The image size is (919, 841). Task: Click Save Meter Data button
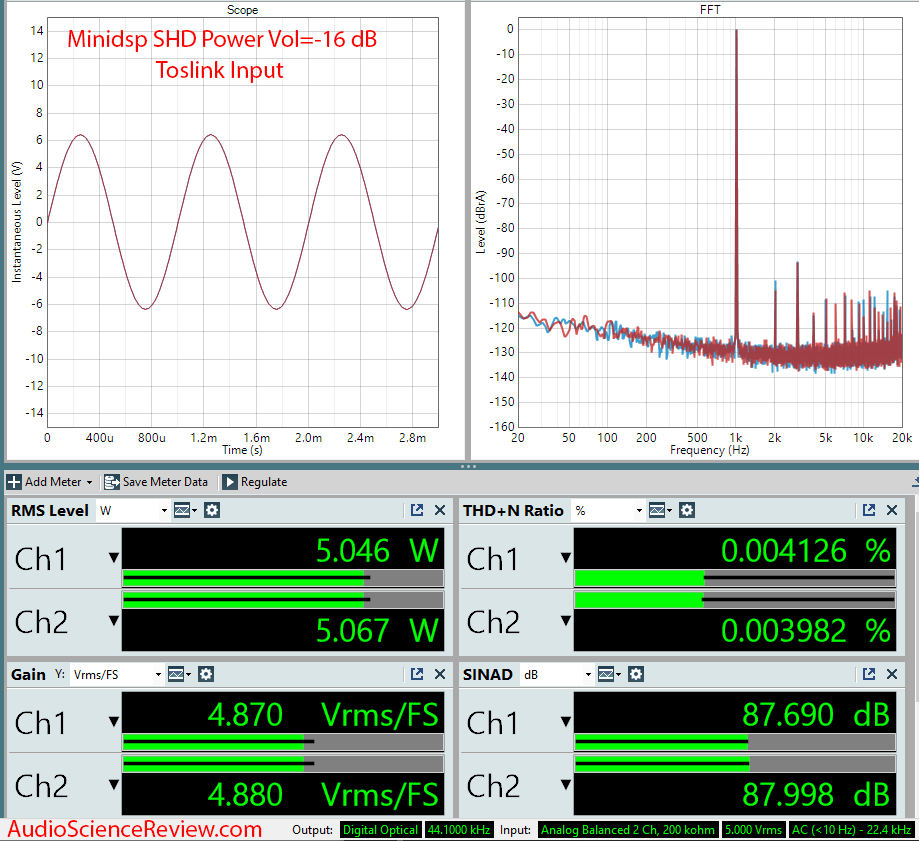click(x=156, y=482)
